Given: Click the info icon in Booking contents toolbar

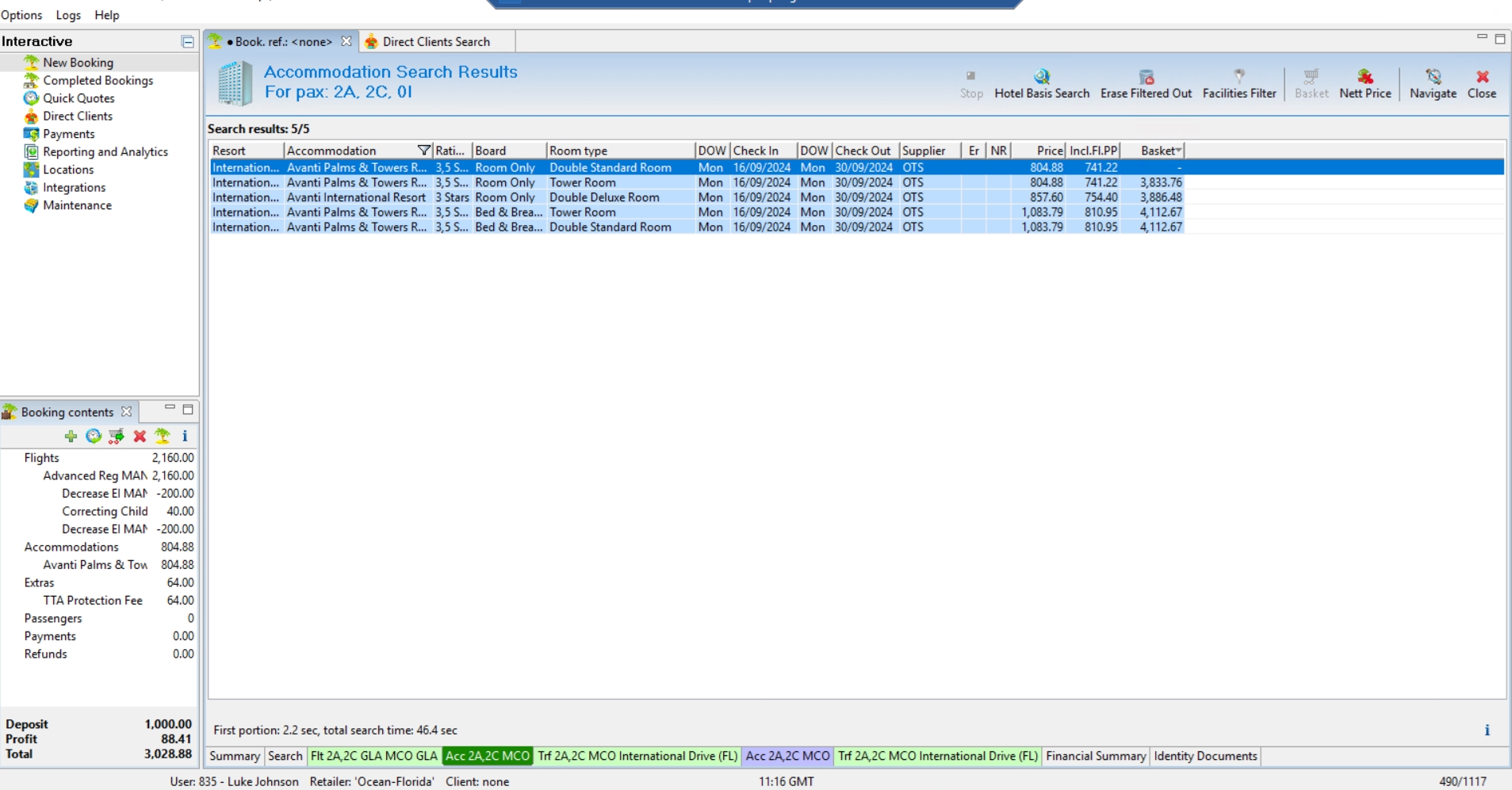Looking at the screenshot, I should (x=185, y=436).
